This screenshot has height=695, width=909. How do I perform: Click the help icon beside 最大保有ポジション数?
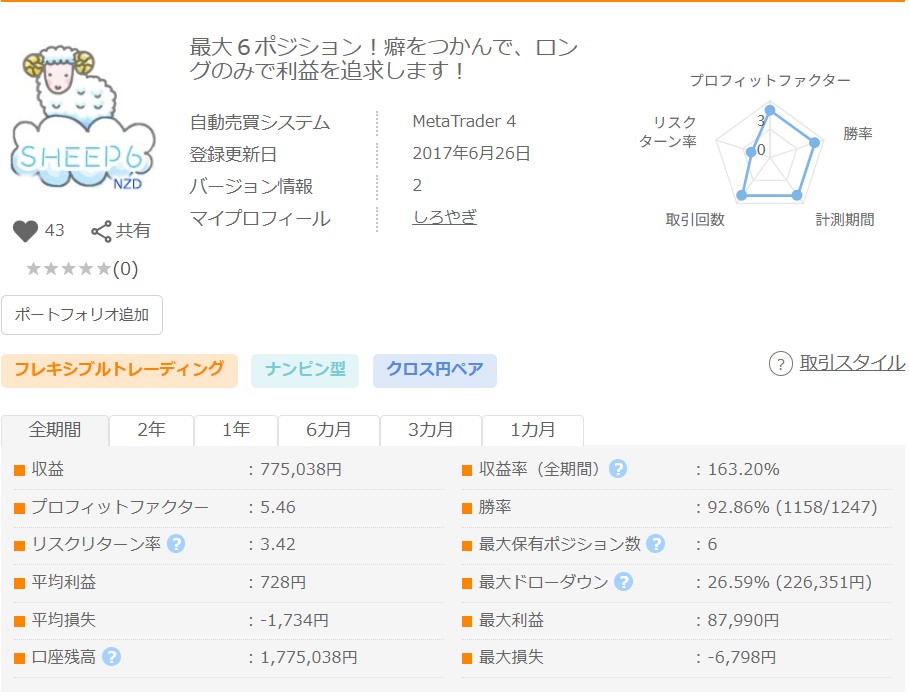pyautogui.click(x=655, y=544)
